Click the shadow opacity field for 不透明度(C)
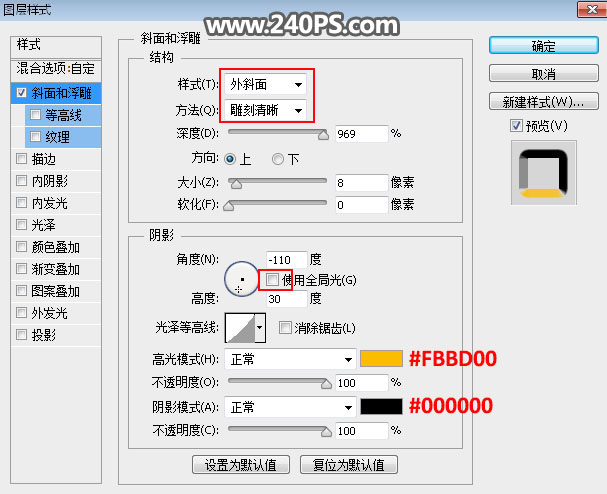The image size is (607, 494). [362, 431]
